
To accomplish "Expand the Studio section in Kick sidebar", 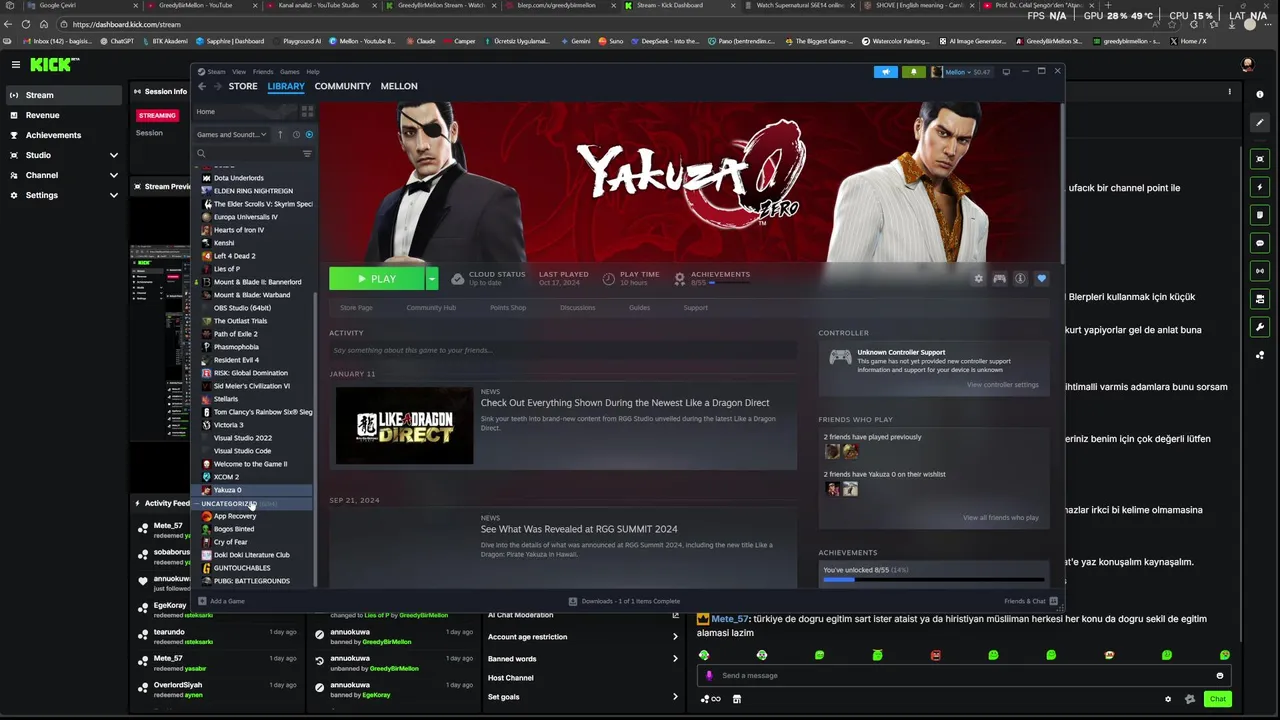I will 113,155.
